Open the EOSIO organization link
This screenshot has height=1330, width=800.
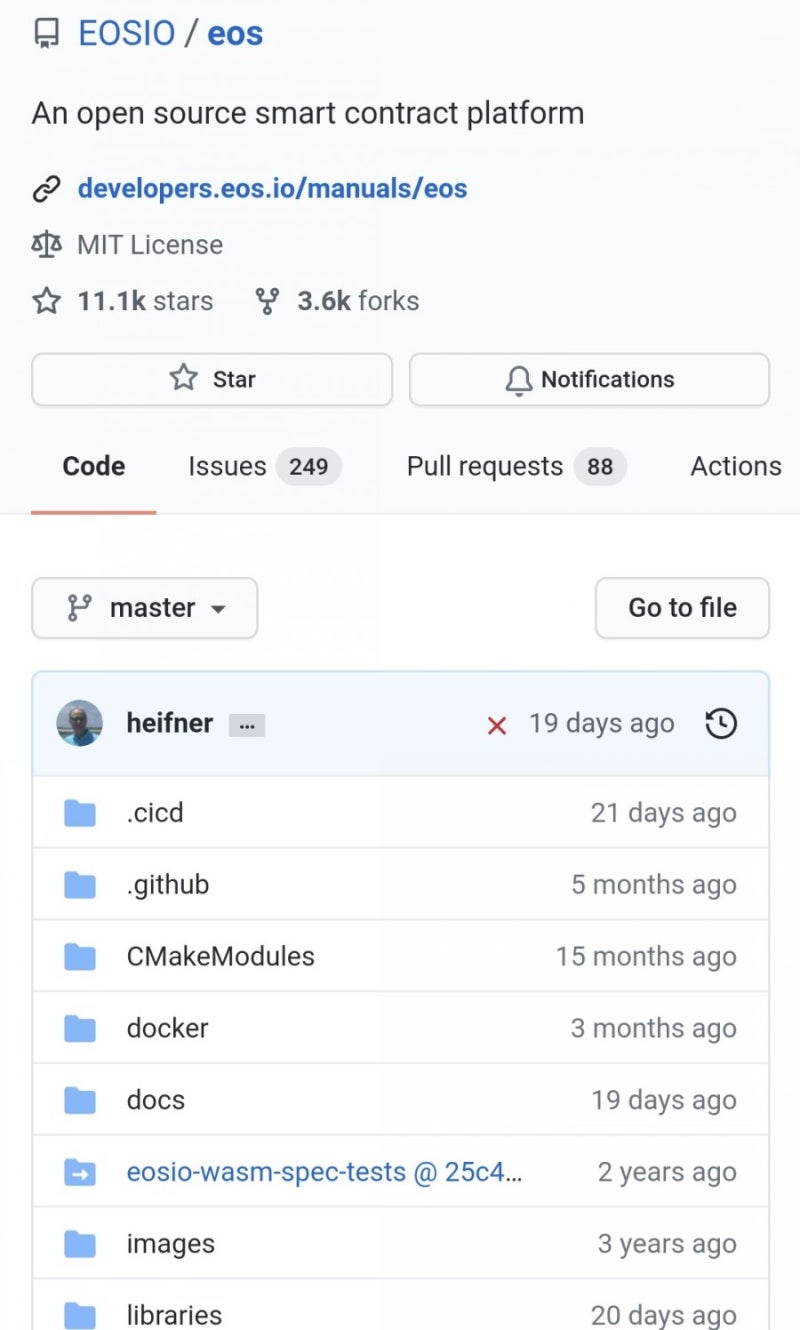(x=127, y=34)
